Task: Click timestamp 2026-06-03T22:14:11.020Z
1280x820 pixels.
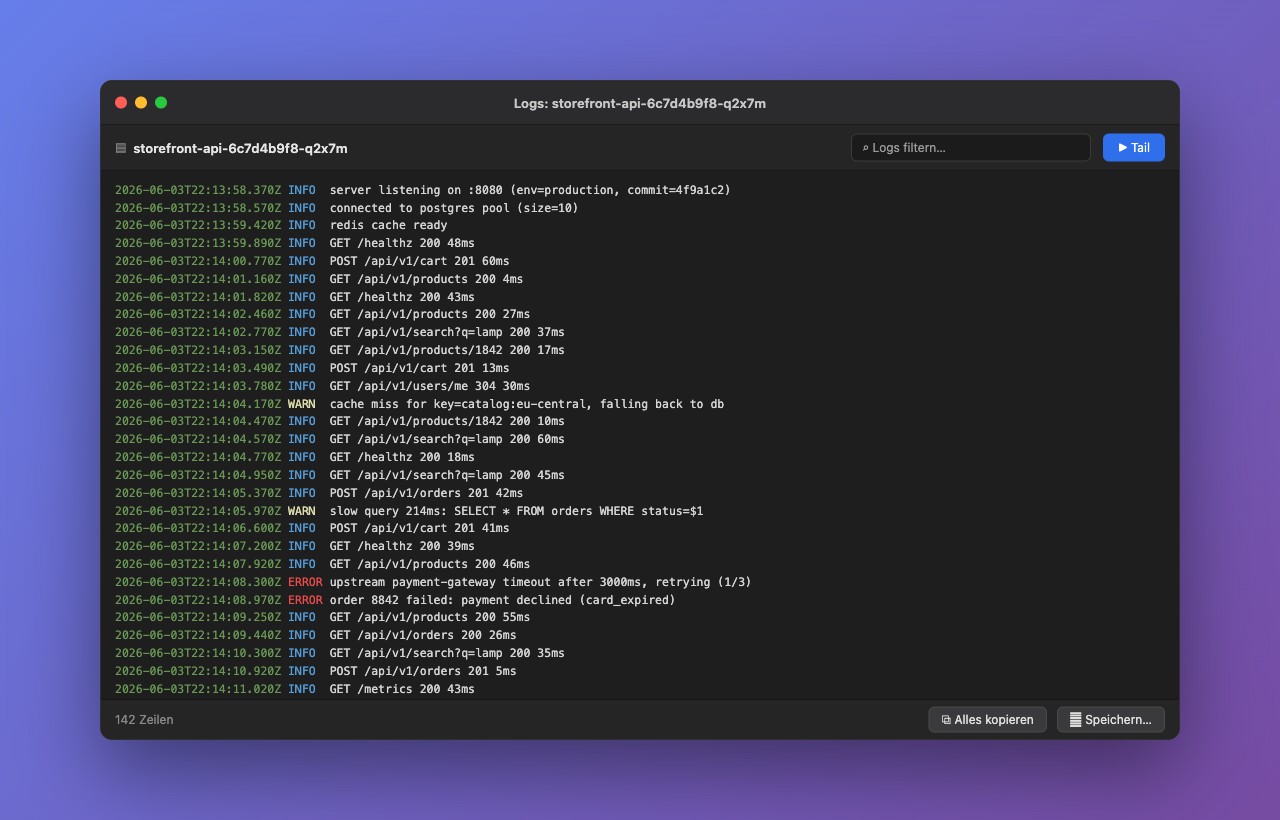Action: 198,689
